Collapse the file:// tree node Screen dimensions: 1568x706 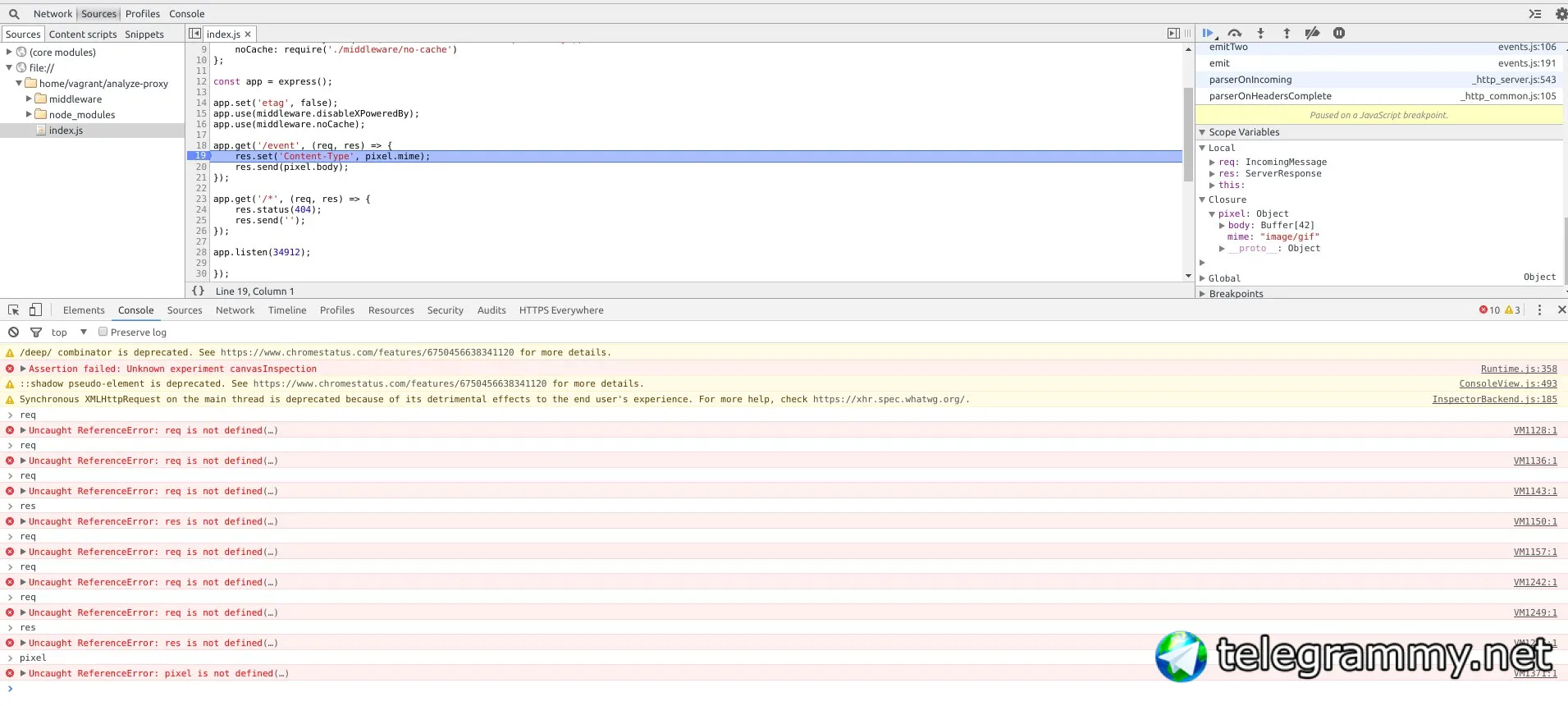click(9, 68)
